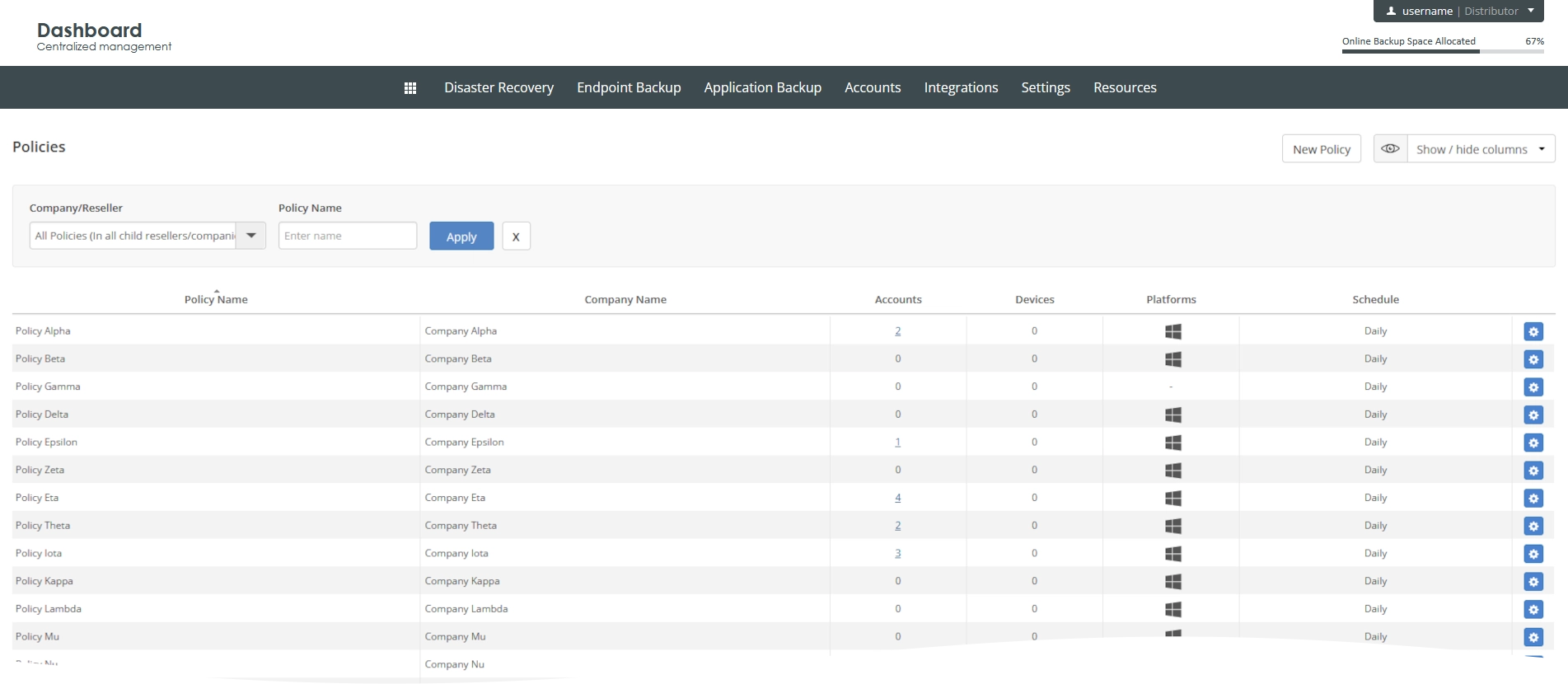
Task: Click the Platforms column header
Action: tap(1171, 299)
